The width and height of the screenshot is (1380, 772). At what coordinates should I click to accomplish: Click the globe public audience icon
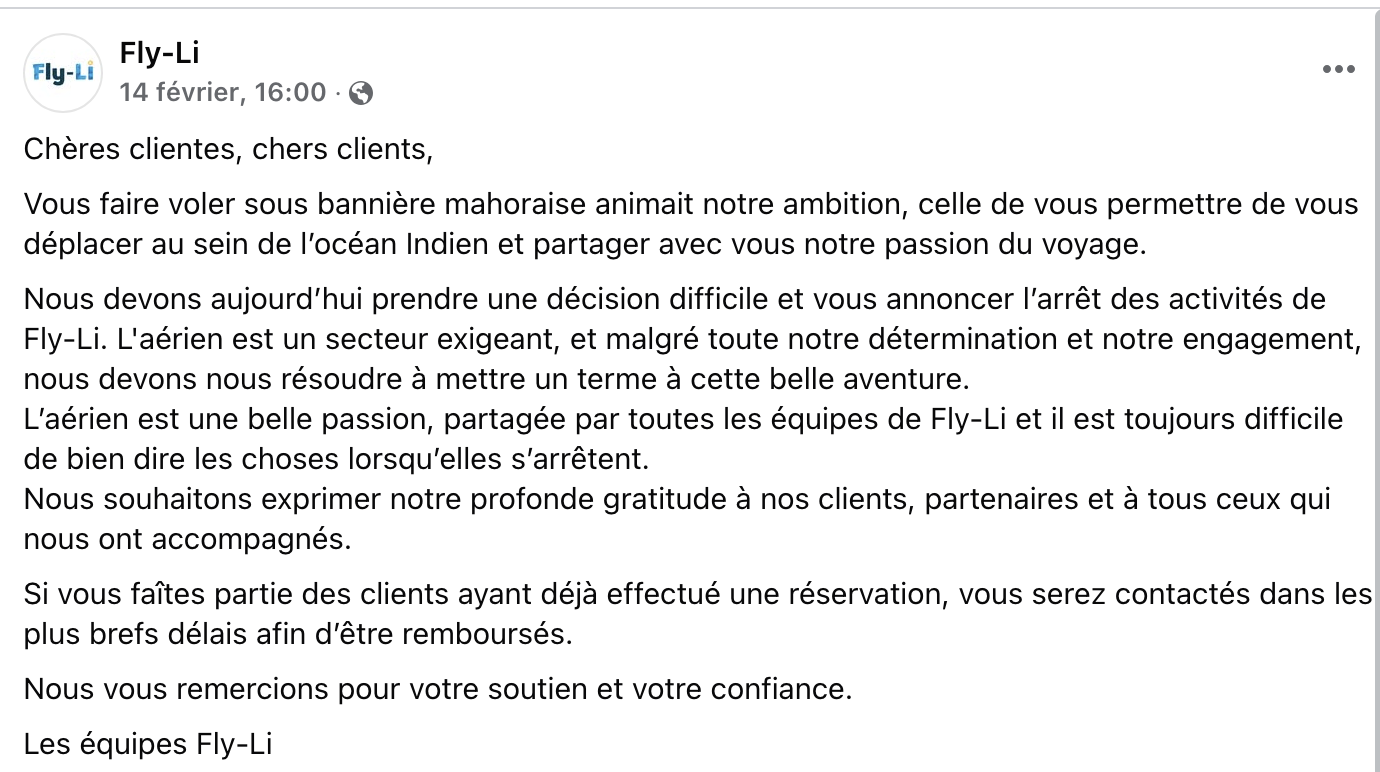pos(361,93)
